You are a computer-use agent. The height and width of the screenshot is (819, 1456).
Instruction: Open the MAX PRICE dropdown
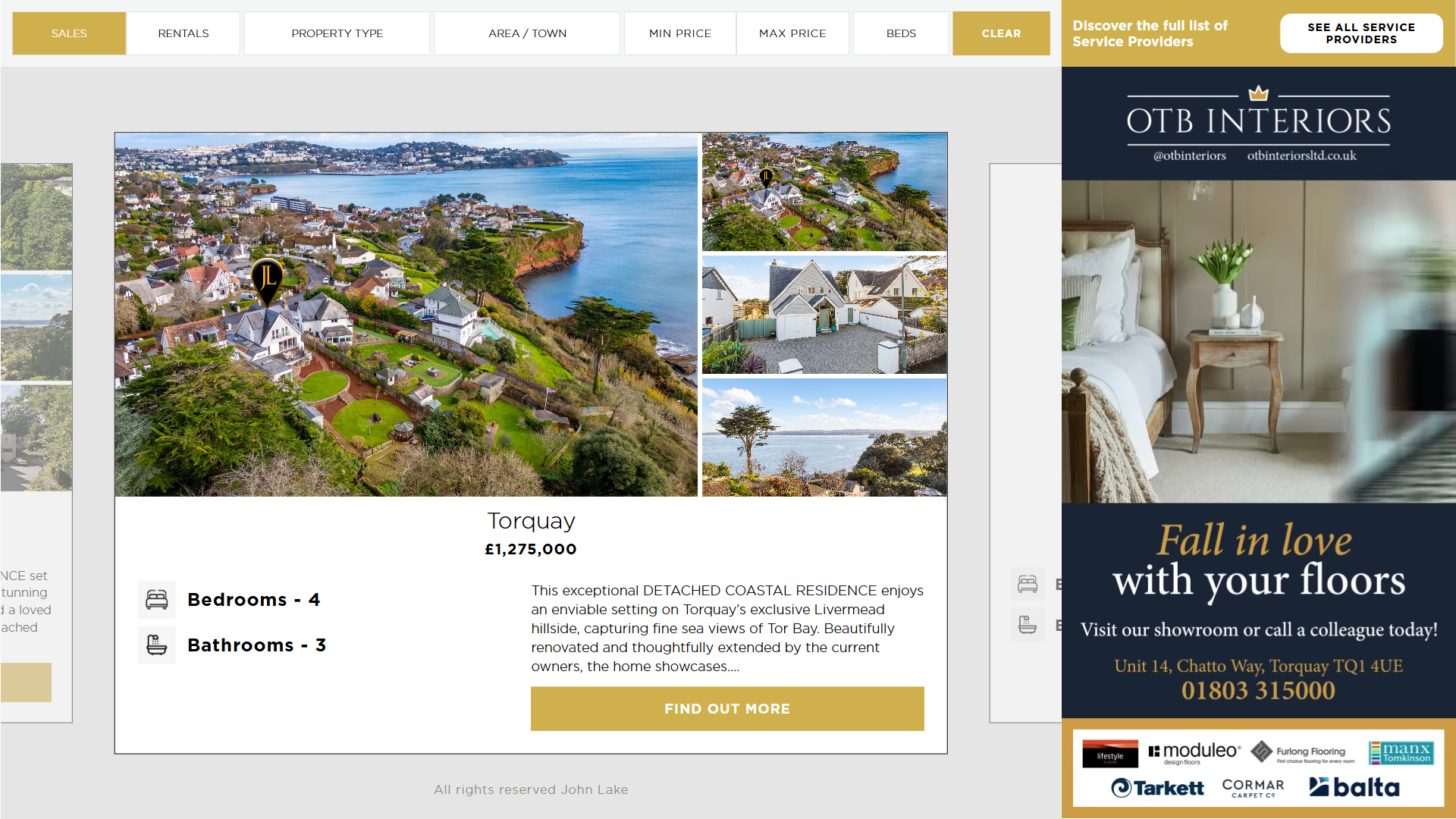pos(792,33)
